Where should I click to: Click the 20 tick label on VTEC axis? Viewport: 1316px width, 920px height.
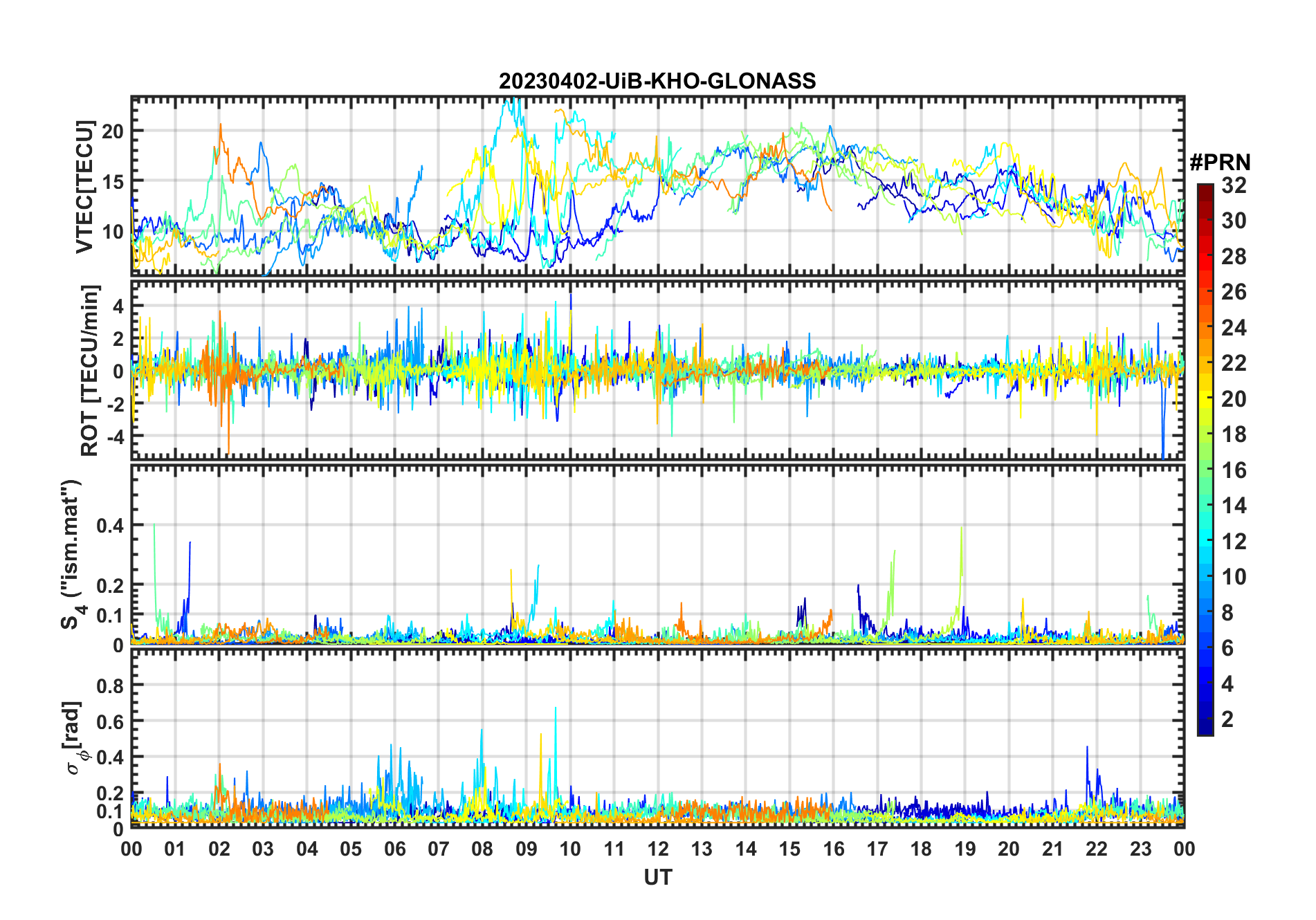click(113, 131)
